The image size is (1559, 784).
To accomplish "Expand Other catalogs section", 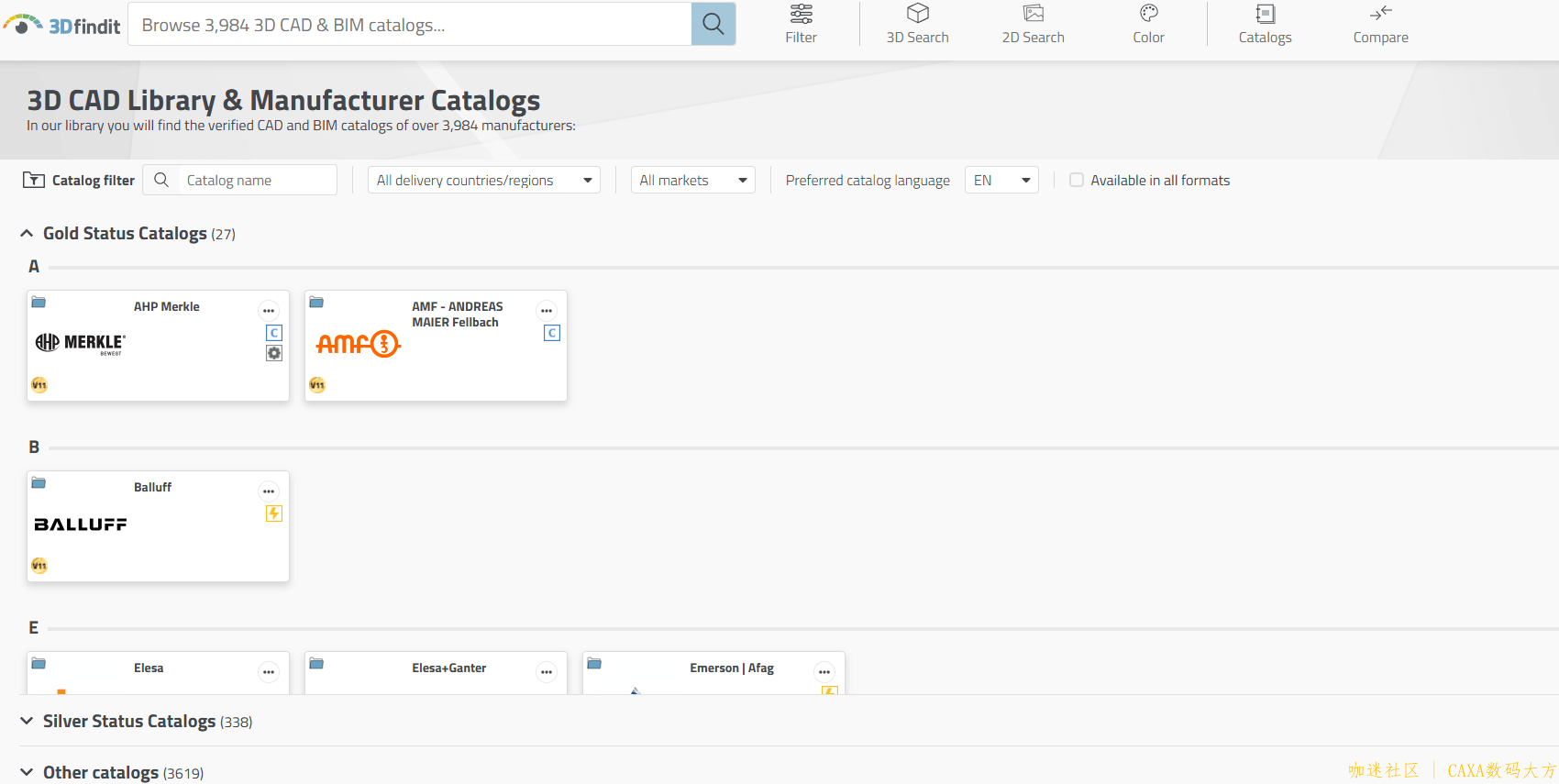I will point(27,772).
